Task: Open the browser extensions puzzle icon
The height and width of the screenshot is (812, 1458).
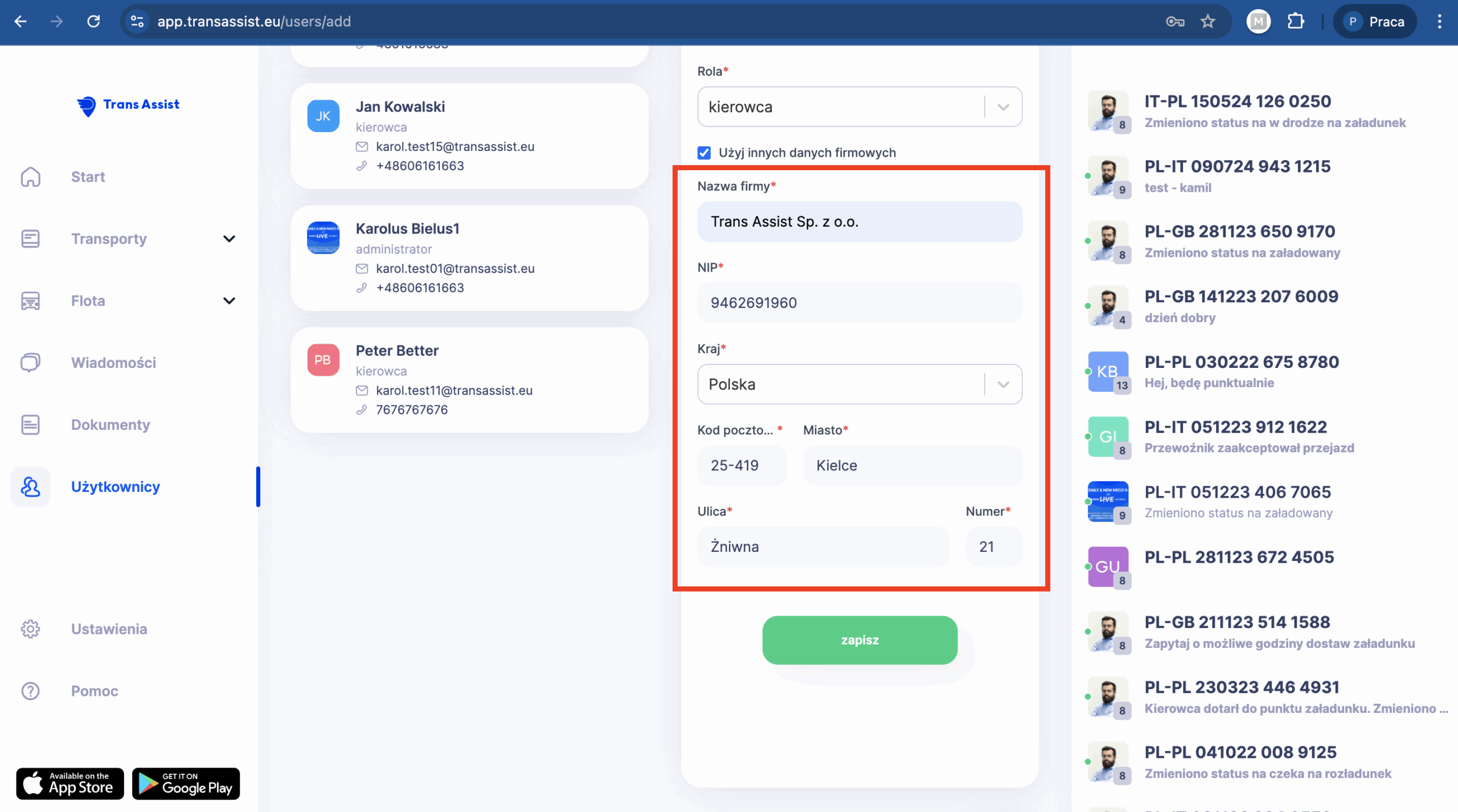Action: pyautogui.click(x=1296, y=22)
